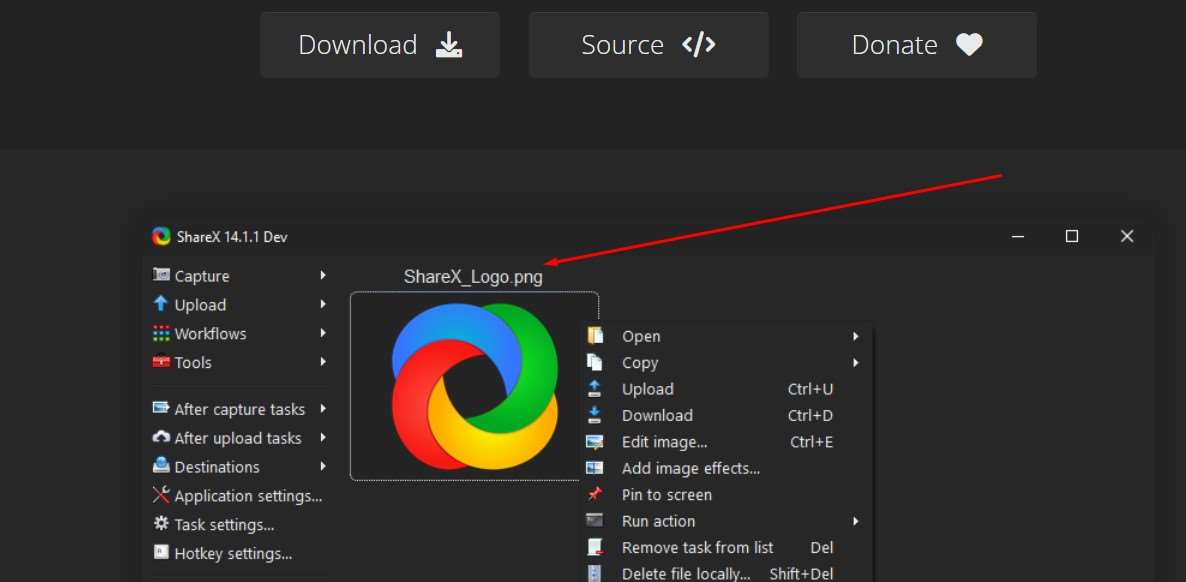
Task: Select Pin to screen menu entry
Action: pos(726,495)
